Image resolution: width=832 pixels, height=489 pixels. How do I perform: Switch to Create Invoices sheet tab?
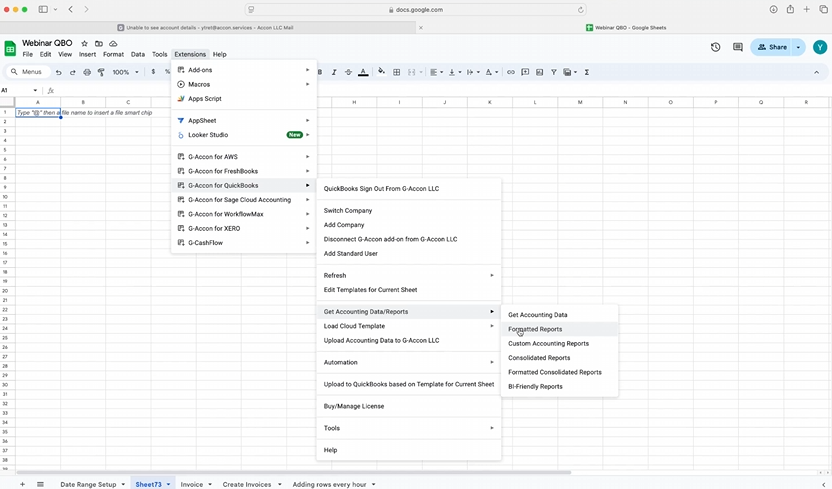point(247,484)
